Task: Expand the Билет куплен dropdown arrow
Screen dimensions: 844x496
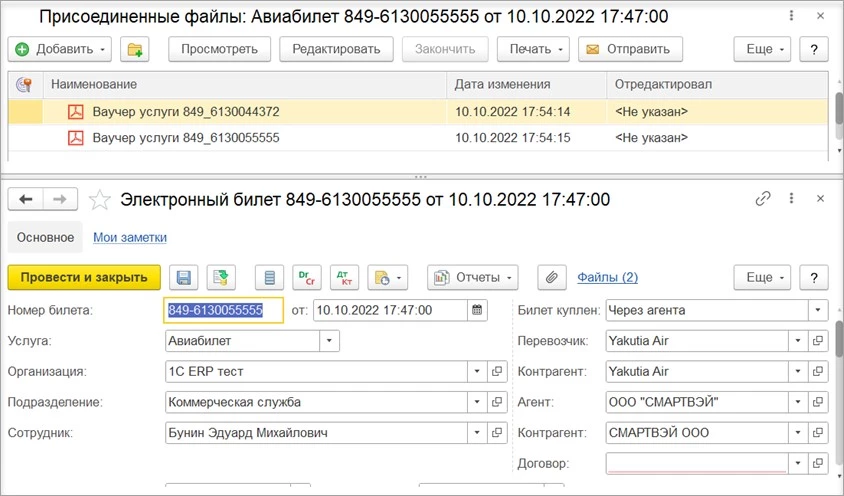Action: pyautogui.click(x=818, y=310)
